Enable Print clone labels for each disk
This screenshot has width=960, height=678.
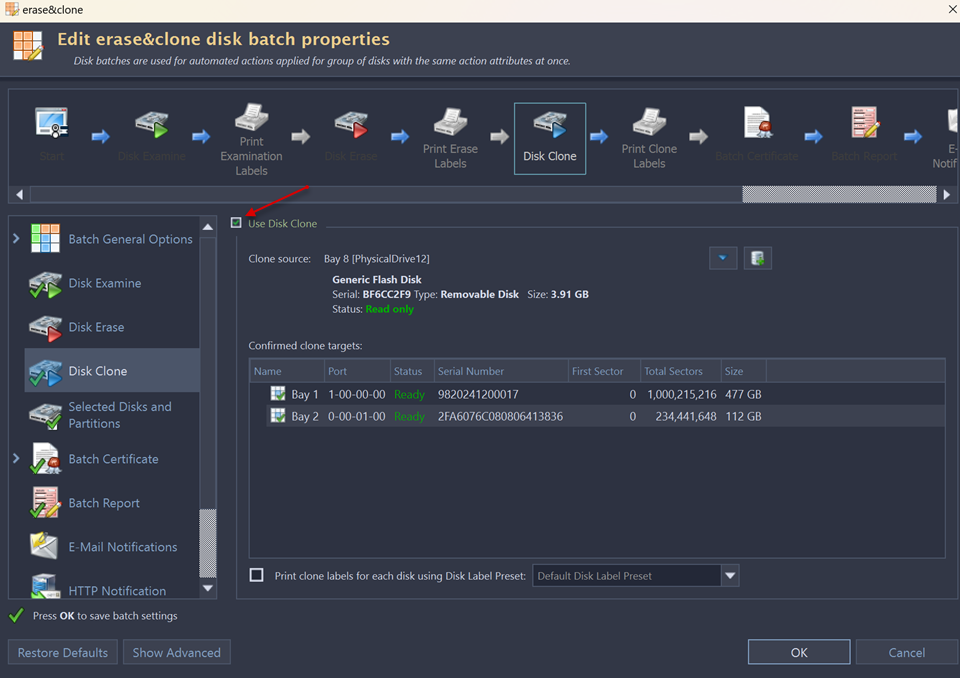click(x=257, y=575)
